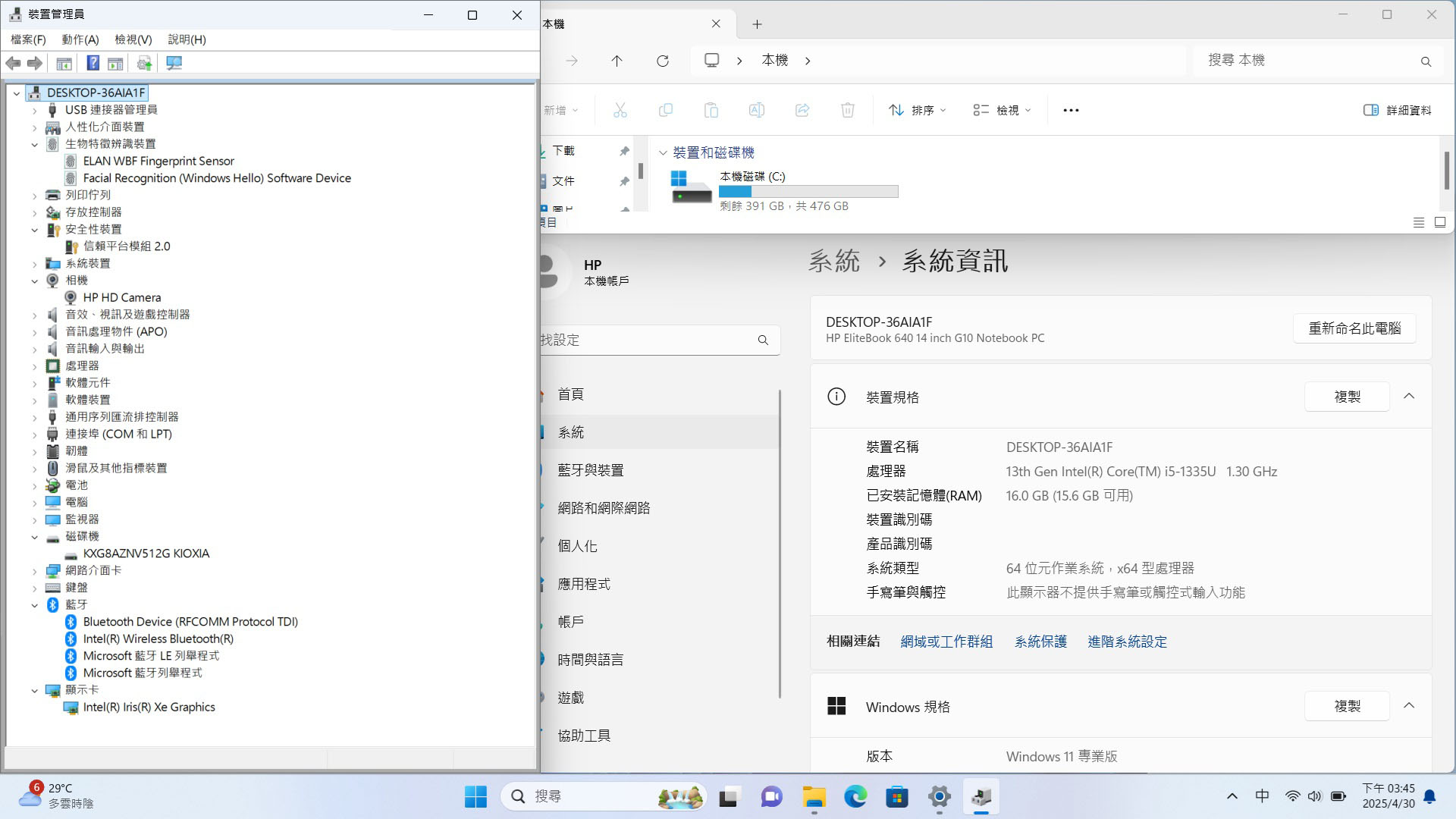Click 複製 button for 裝置規格
The height and width of the screenshot is (819, 1456).
click(1347, 397)
